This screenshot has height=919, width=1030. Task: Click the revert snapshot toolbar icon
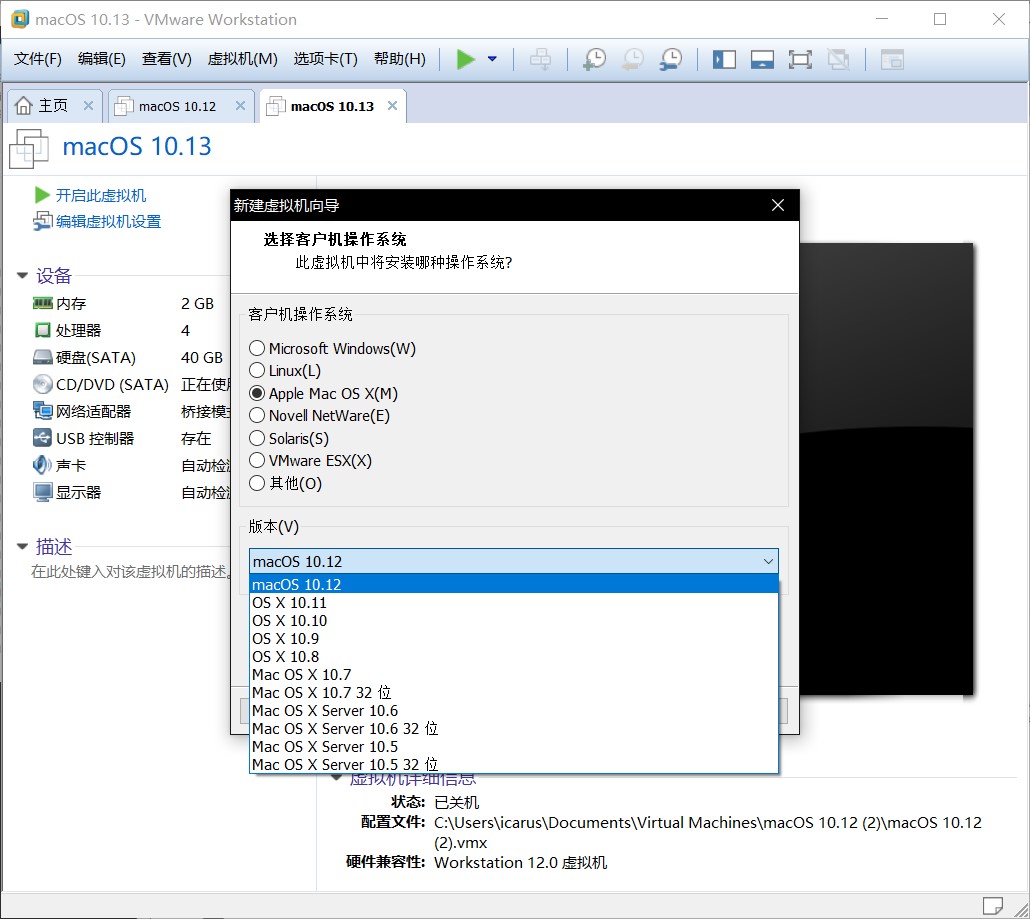633,59
